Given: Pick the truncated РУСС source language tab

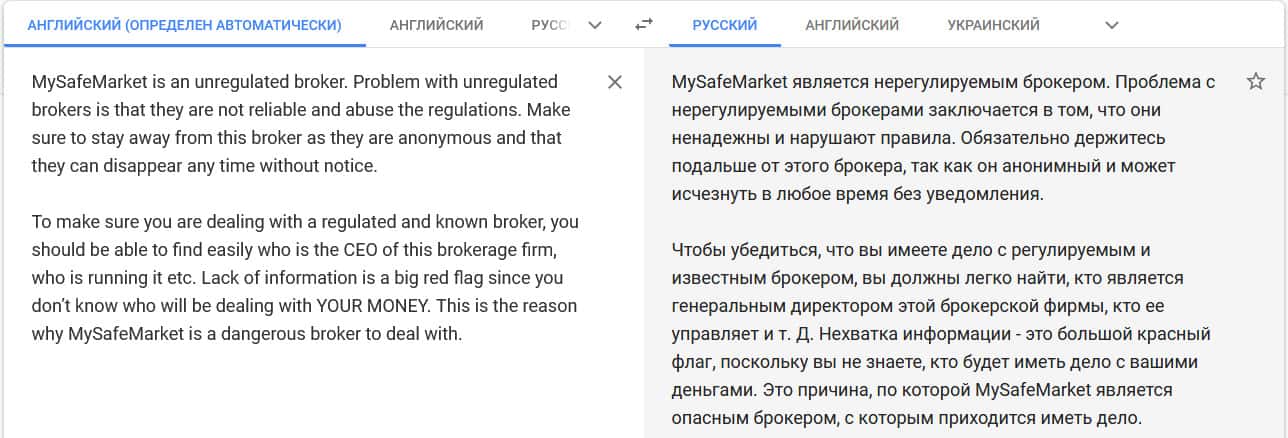Looking at the screenshot, I should pyautogui.click(x=550, y=25).
